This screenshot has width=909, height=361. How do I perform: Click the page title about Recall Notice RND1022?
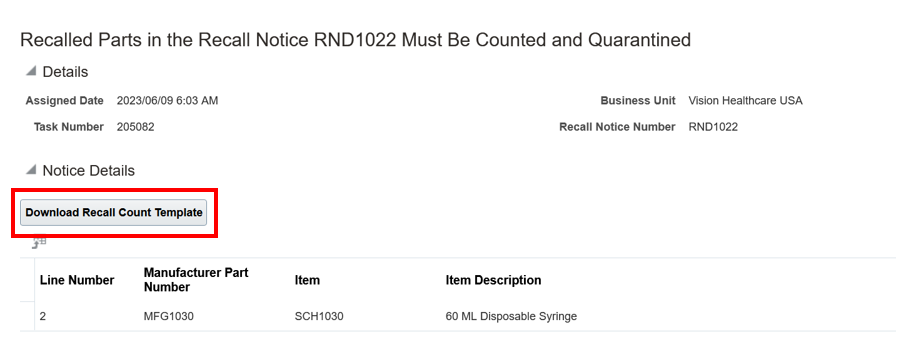point(355,40)
